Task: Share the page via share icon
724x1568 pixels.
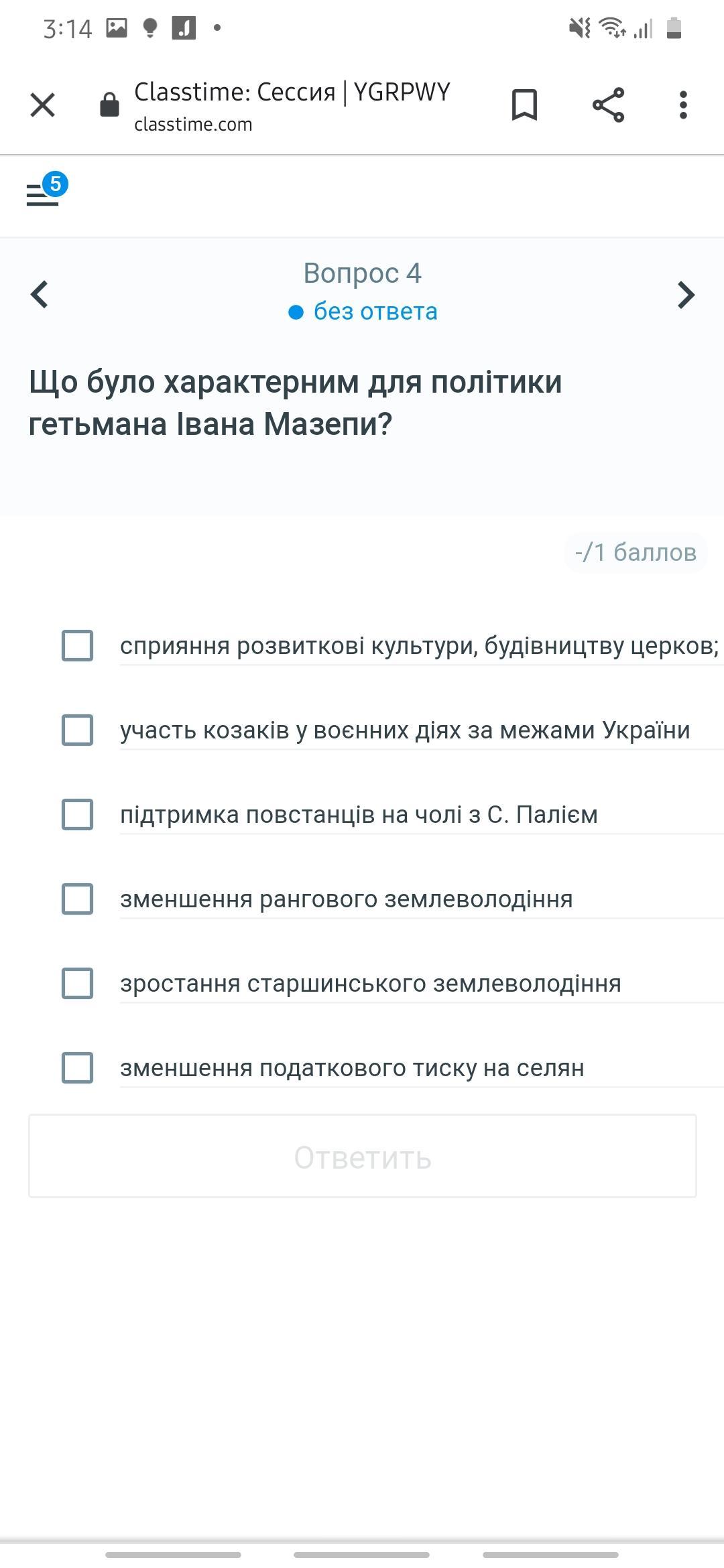Action: [x=608, y=105]
